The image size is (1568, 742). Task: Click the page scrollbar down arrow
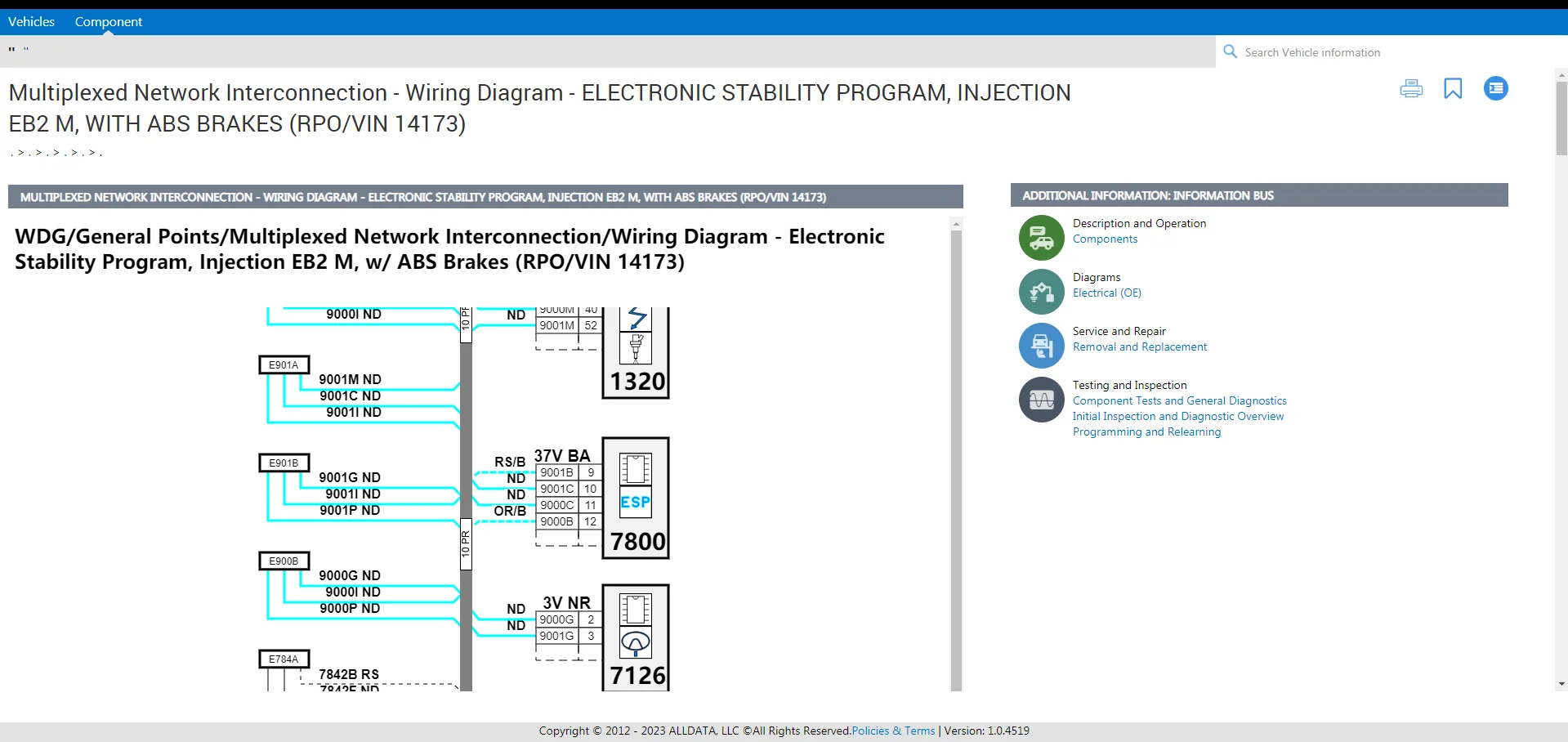coord(1561,684)
